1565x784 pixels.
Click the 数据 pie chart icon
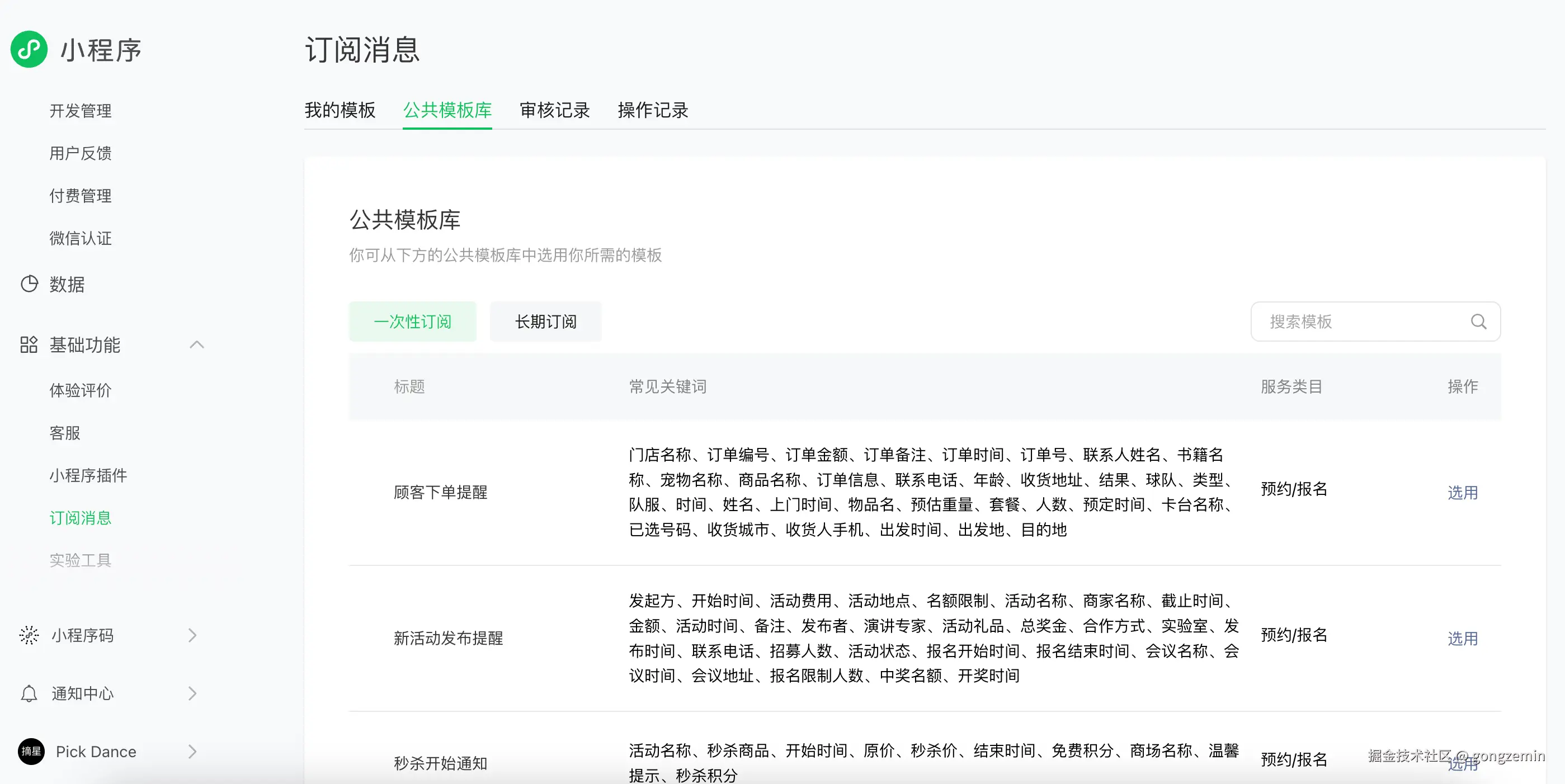(29, 284)
